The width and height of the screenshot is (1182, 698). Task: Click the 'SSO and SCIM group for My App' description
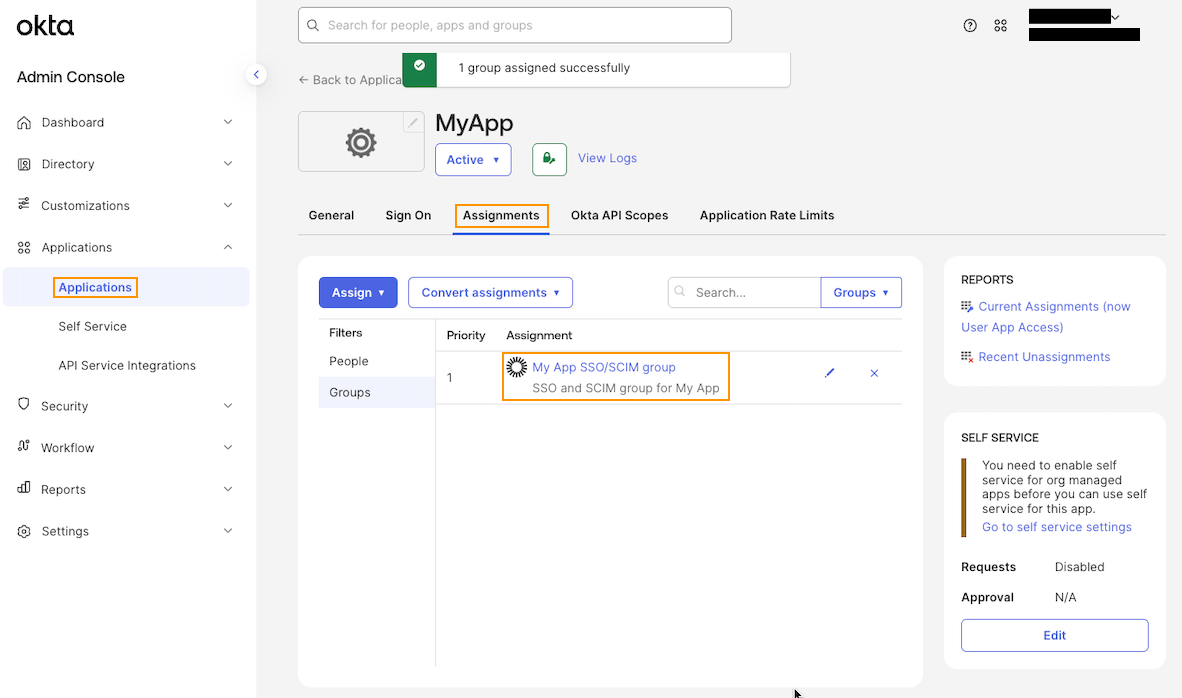[x=626, y=388]
